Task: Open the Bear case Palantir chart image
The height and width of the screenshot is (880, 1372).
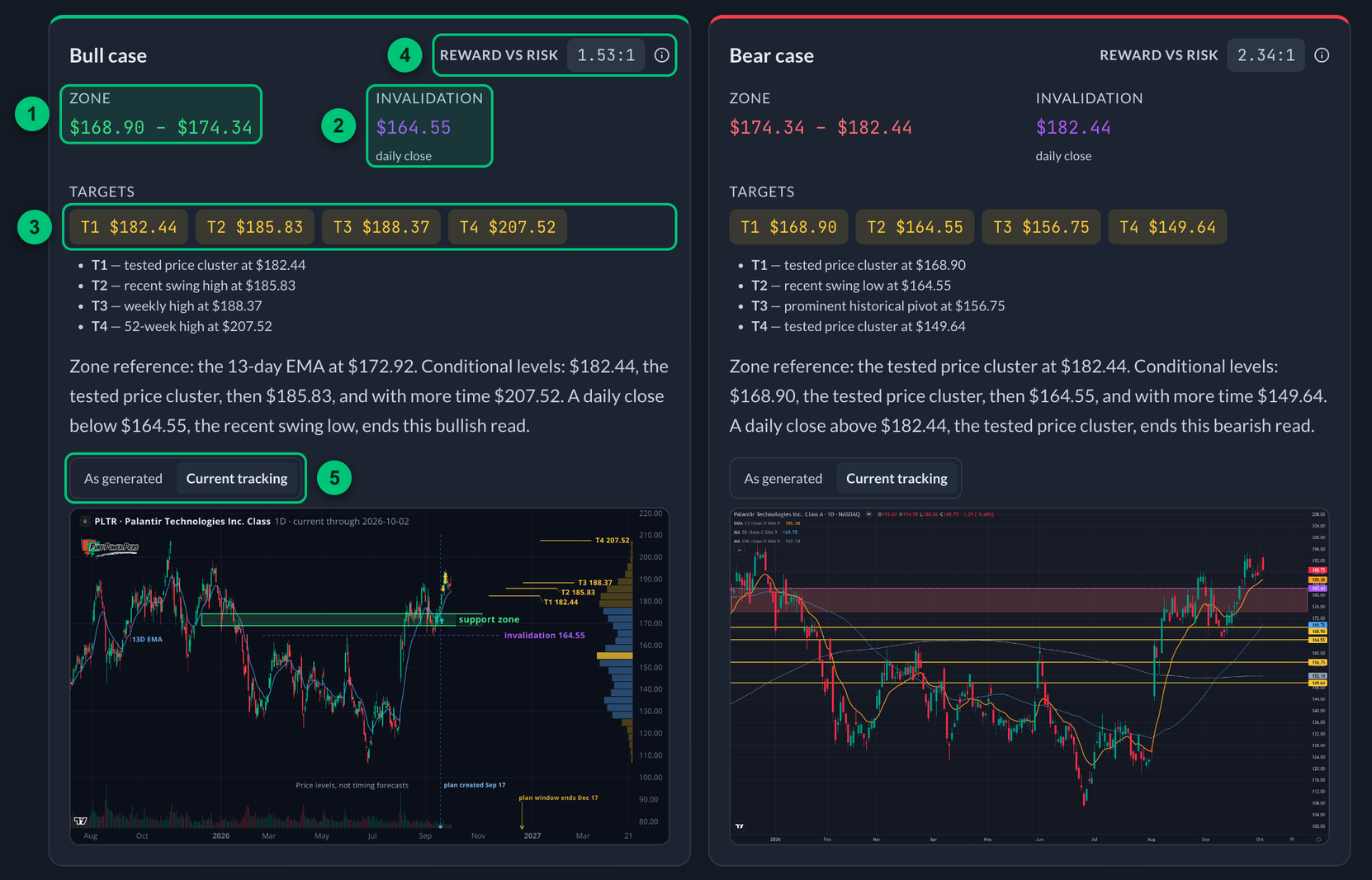Action: tap(1029, 676)
